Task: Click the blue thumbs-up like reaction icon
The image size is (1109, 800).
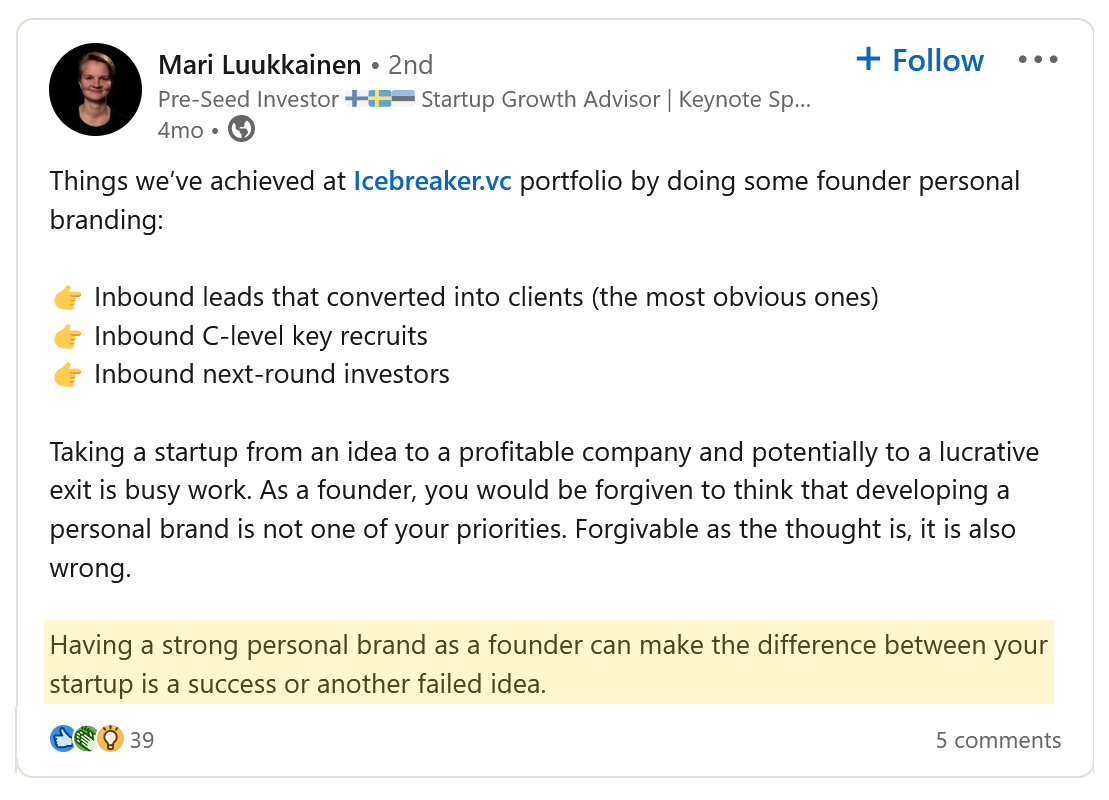Action: click(x=62, y=739)
